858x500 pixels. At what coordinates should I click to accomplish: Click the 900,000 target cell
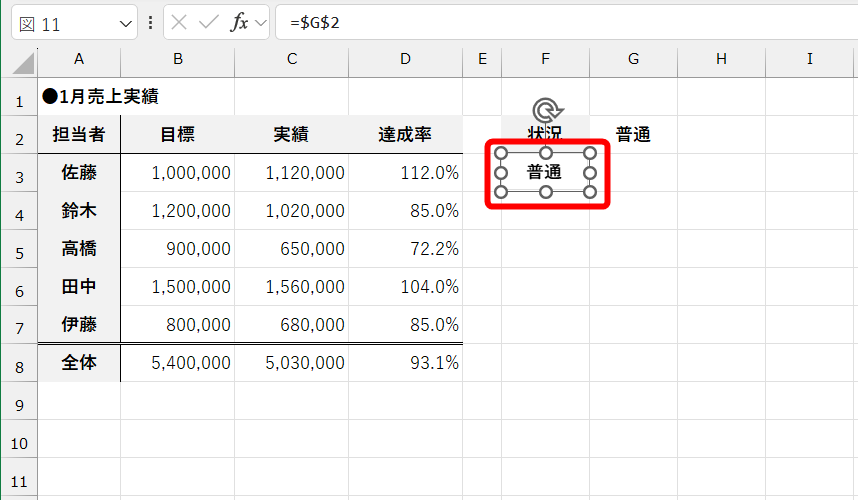click(178, 249)
